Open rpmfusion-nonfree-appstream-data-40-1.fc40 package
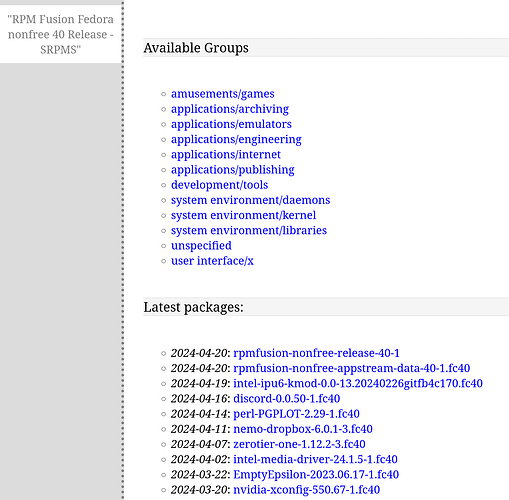Image resolution: width=509 pixels, height=500 pixels. [x=352, y=368]
